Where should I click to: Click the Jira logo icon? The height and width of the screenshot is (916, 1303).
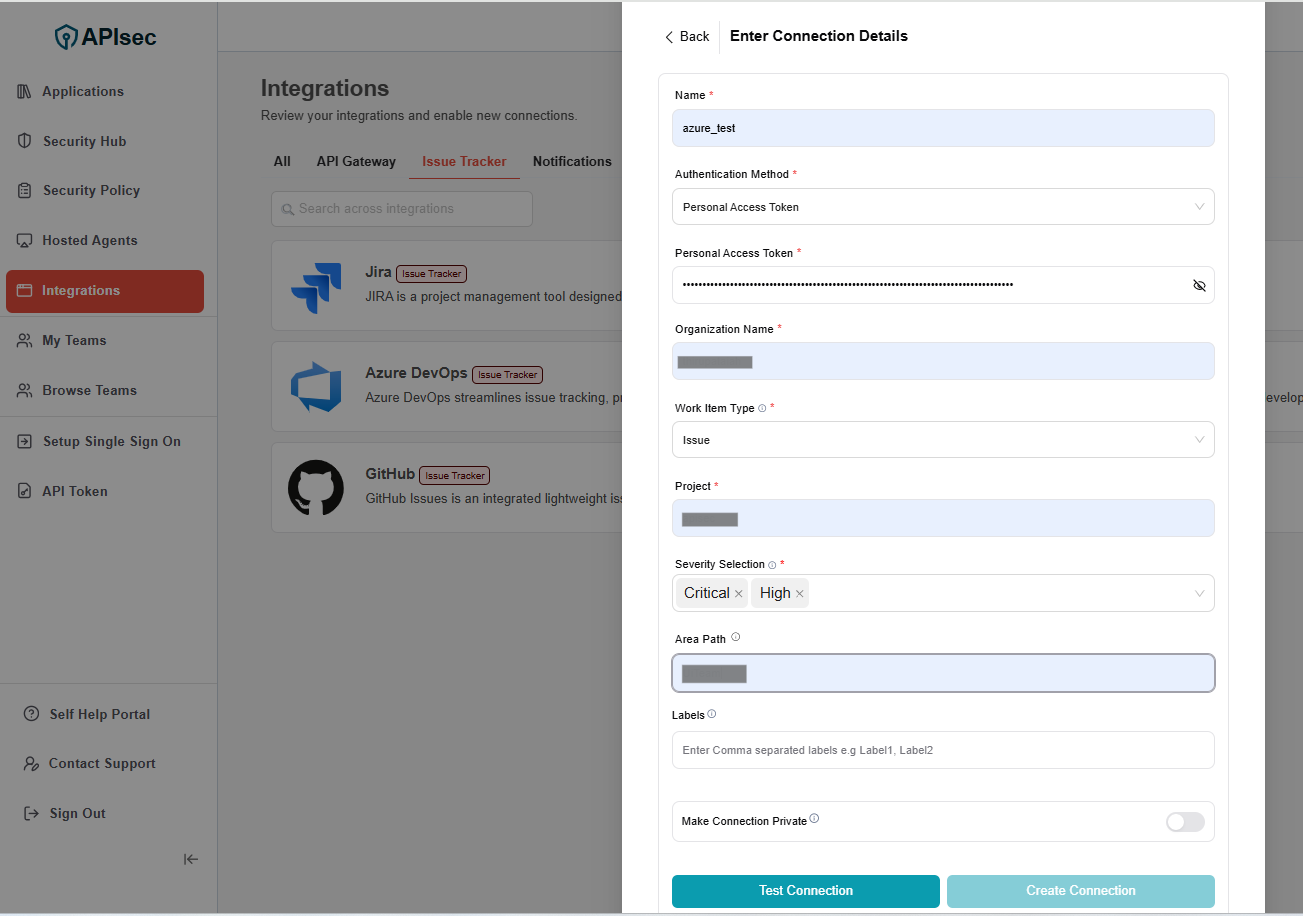tap(316, 287)
